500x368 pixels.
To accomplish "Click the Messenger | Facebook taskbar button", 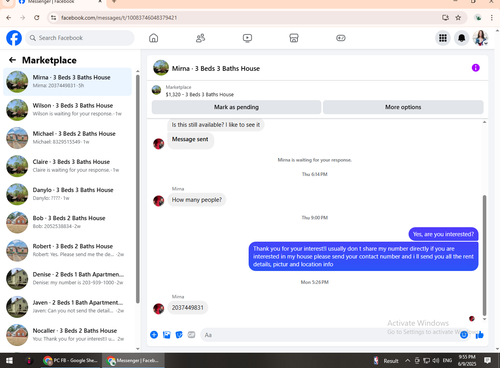I will pyautogui.click(x=133, y=360).
